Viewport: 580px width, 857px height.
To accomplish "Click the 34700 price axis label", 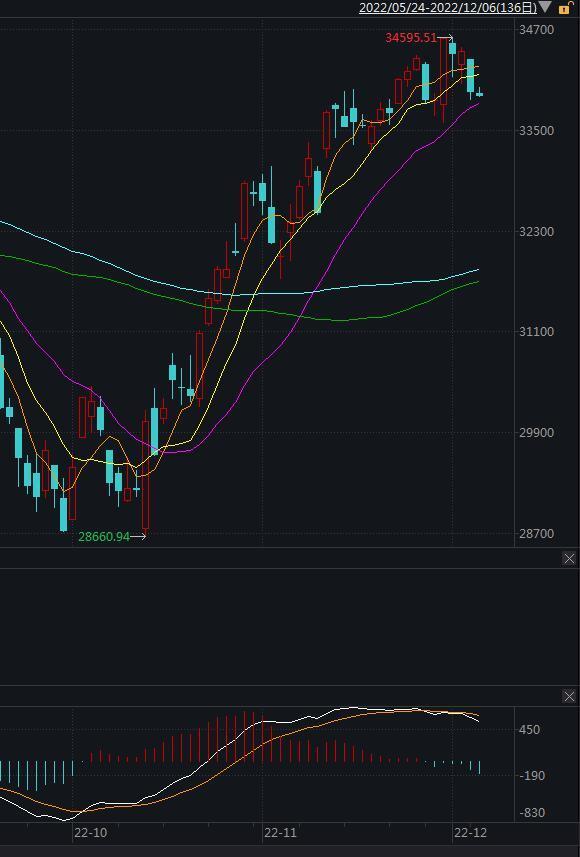I will [536, 30].
